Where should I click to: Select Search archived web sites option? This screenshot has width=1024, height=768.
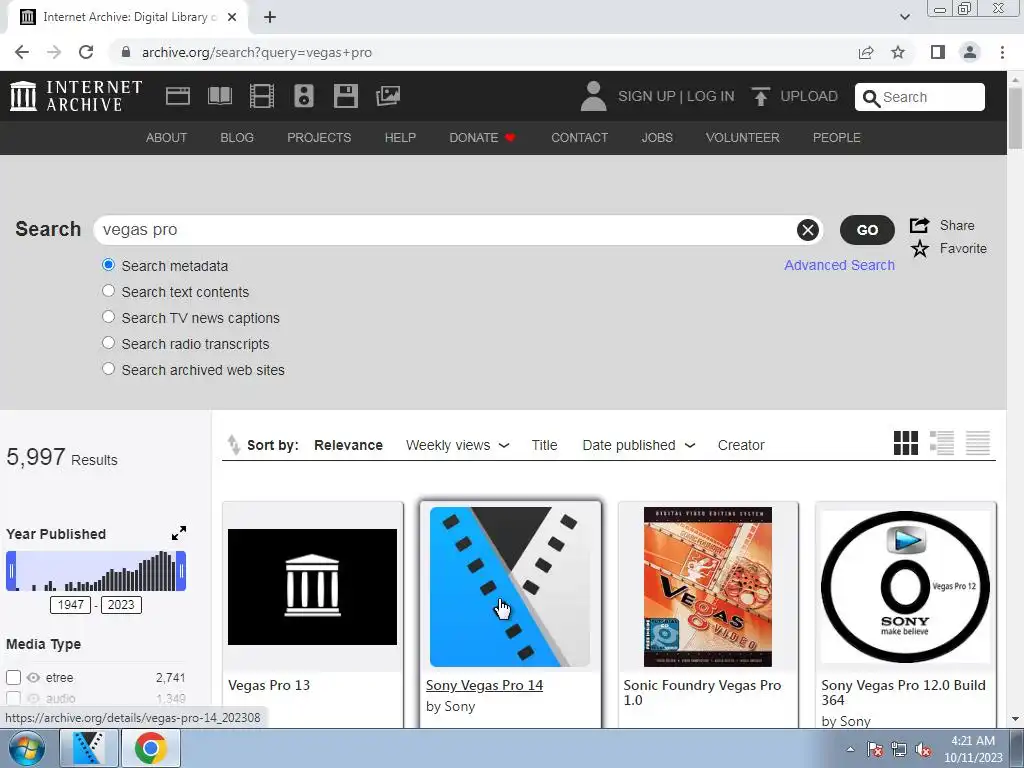(108, 369)
